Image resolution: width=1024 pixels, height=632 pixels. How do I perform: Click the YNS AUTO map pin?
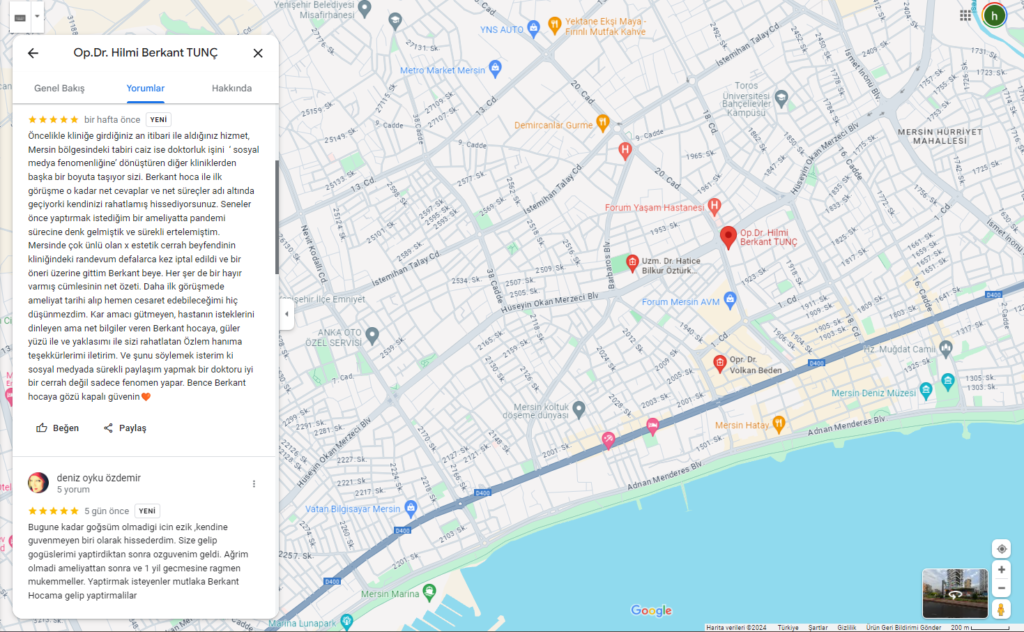tap(534, 29)
